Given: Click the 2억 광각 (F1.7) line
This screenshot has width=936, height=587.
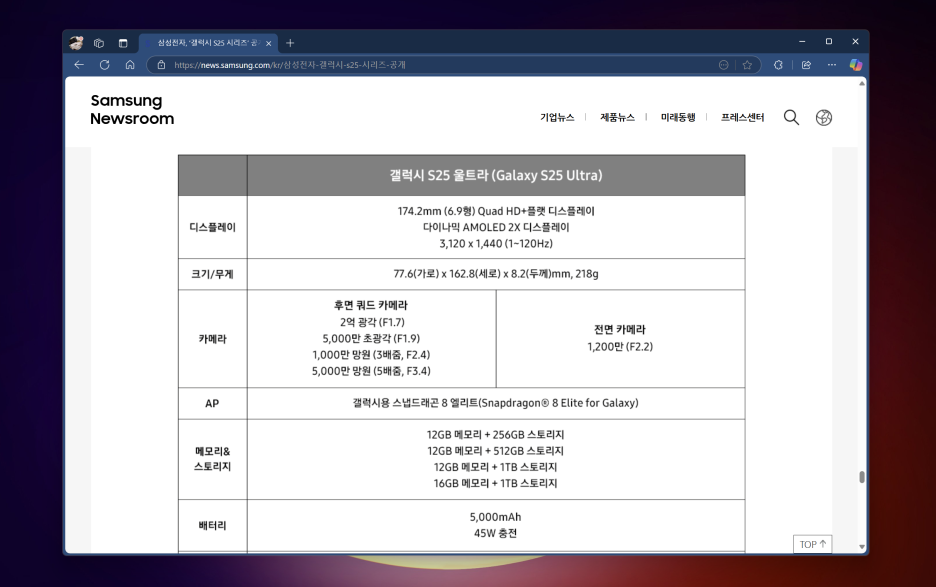Looking at the screenshot, I should [372, 322].
